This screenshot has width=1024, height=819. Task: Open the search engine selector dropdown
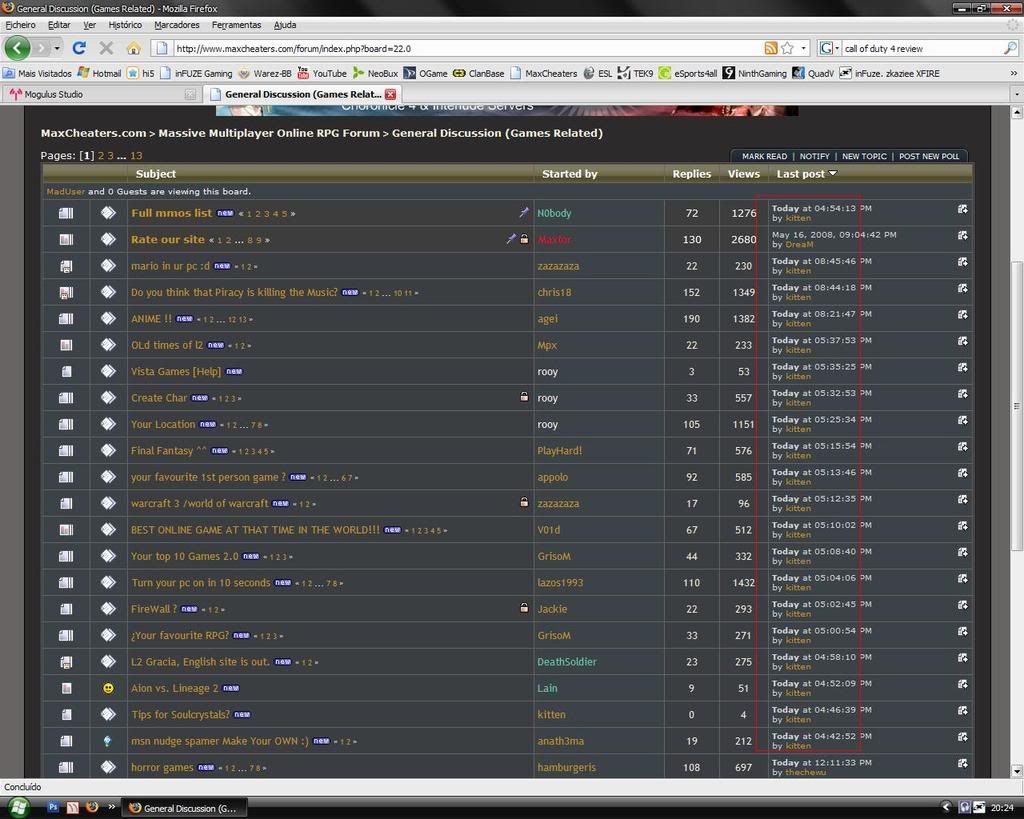click(829, 48)
